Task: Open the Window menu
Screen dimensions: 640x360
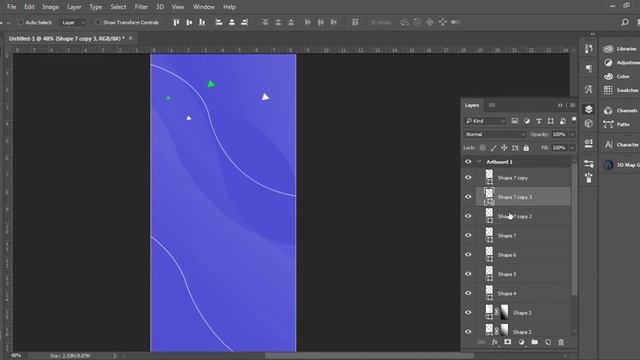Action: [x=204, y=7]
